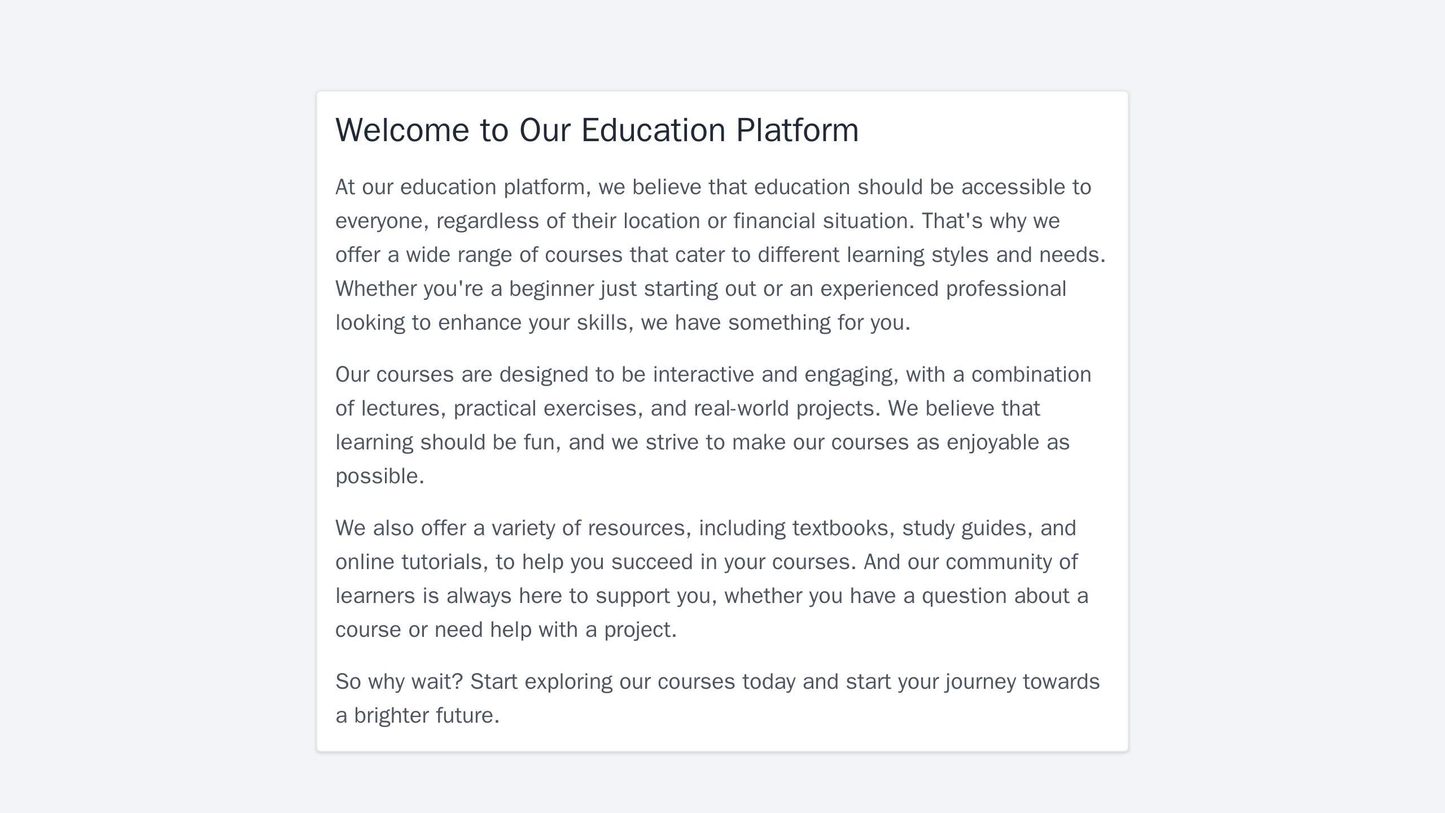Click the "Welcome to Our Education Platform" heading
The width and height of the screenshot is (1445, 813).
[x=596, y=131]
